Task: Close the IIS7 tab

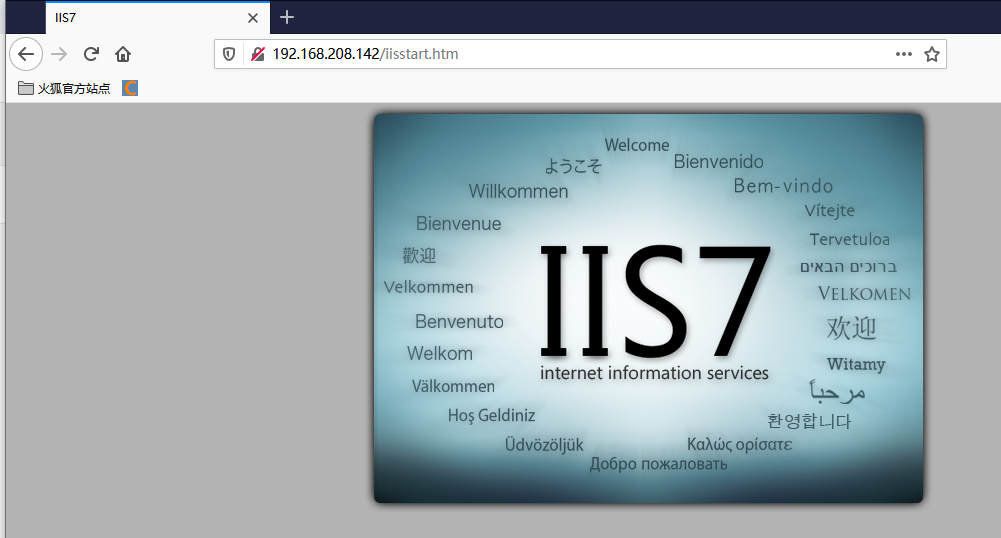Action: (x=253, y=18)
